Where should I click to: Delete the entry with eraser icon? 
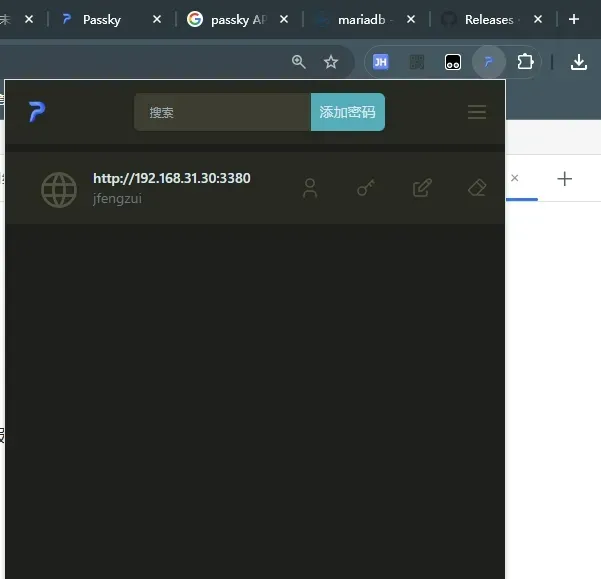point(477,188)
